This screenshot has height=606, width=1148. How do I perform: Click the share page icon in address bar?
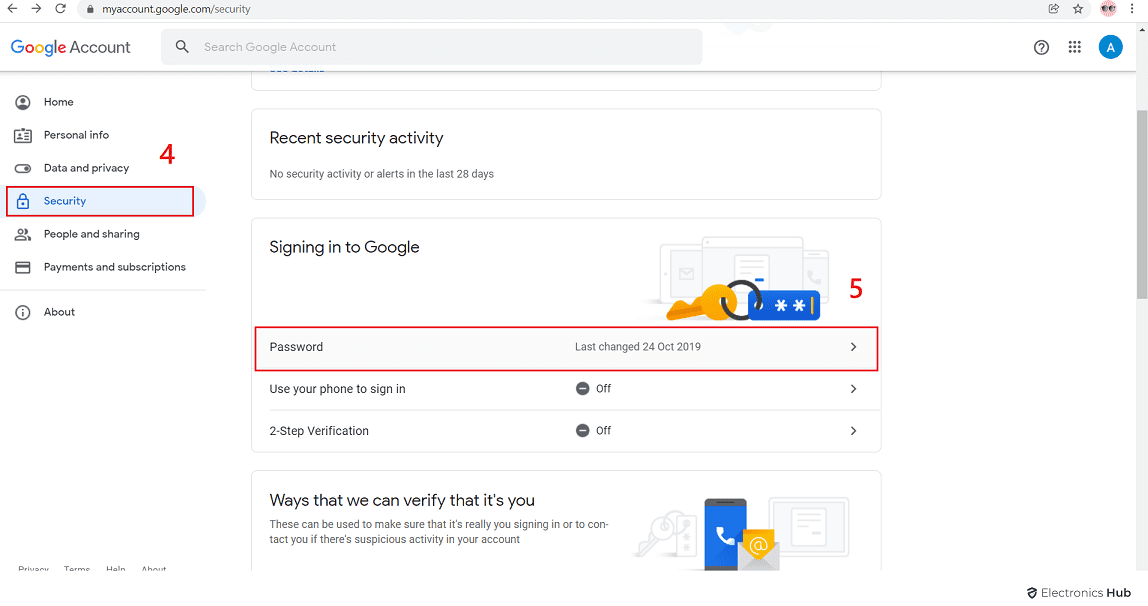[x=1054, y=9]
